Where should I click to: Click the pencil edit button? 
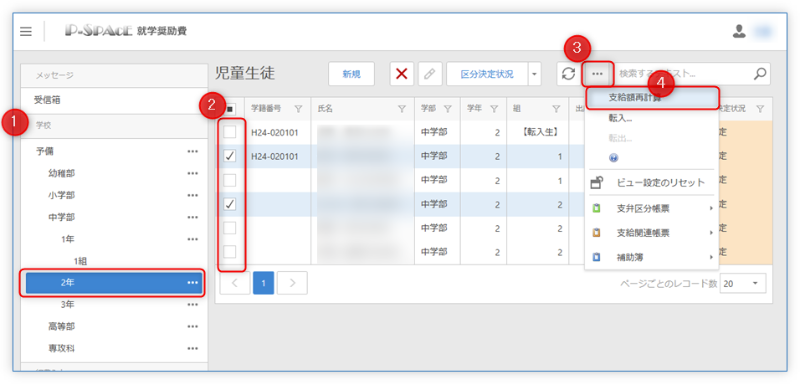point(430,74)
